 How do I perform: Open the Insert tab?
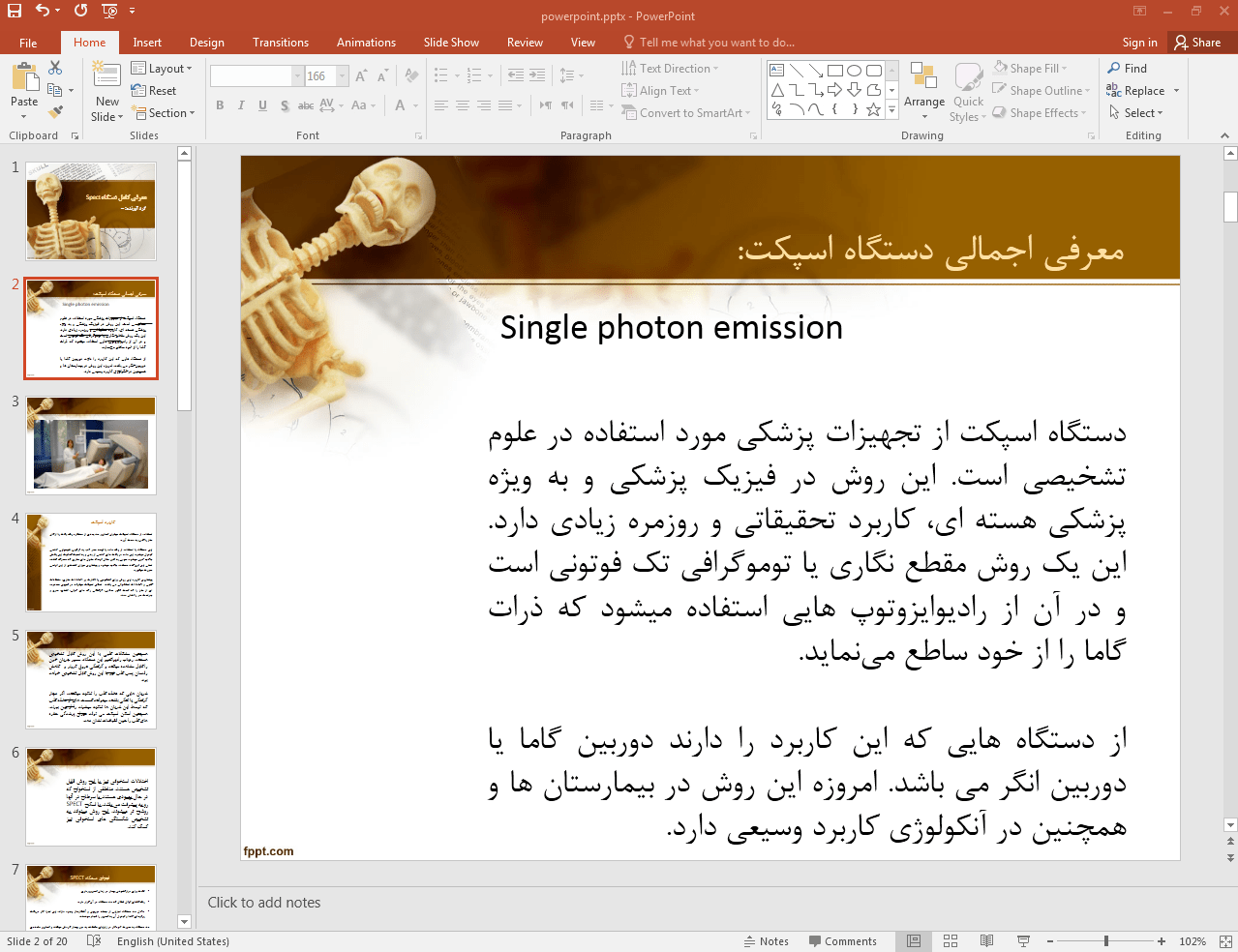(x=147, y=43)
